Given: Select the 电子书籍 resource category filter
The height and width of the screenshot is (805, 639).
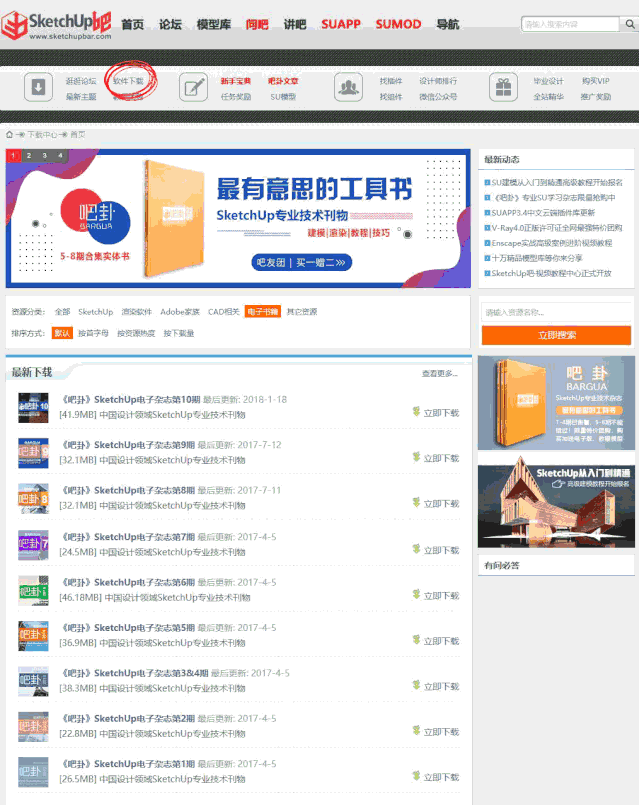Looking at the screenshot, I should click(263, 312).
